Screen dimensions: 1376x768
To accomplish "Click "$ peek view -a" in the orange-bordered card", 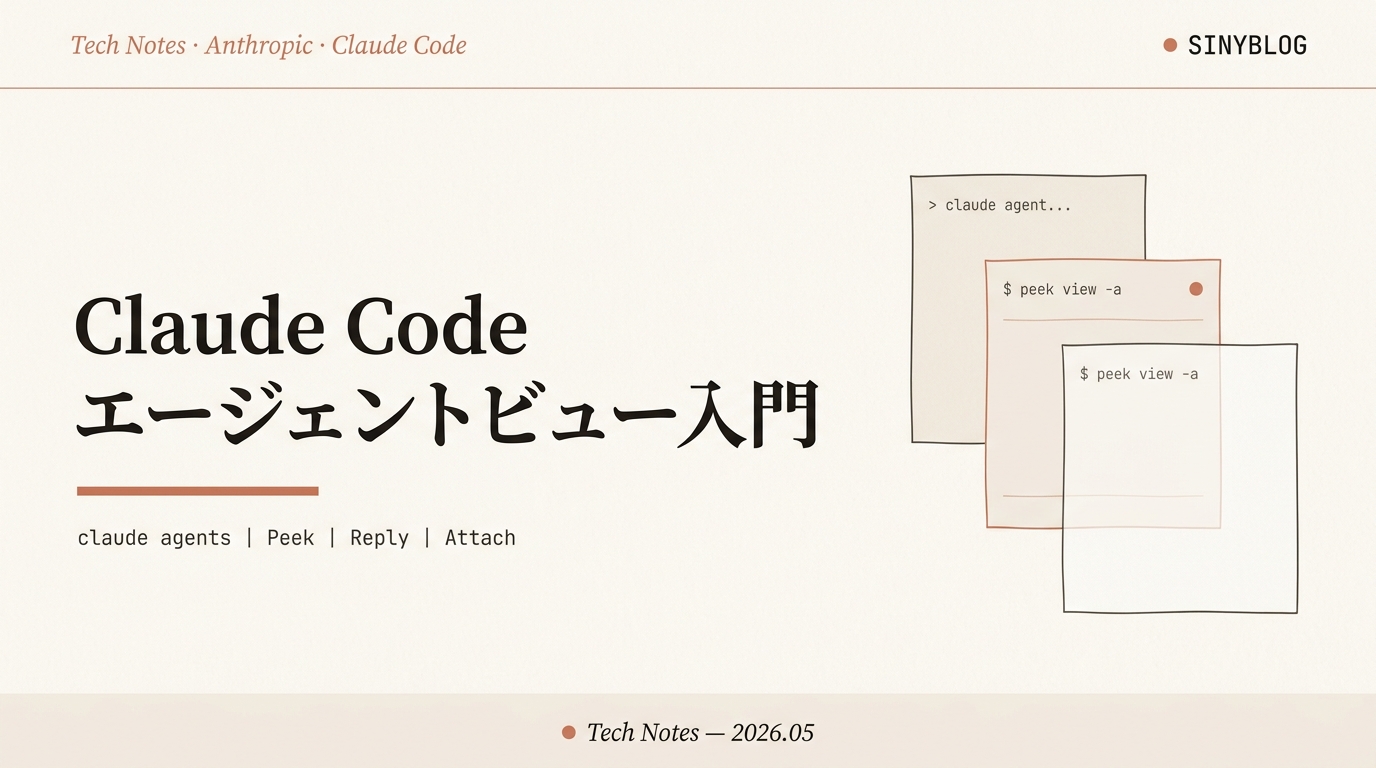I will tap(1062, 289).
